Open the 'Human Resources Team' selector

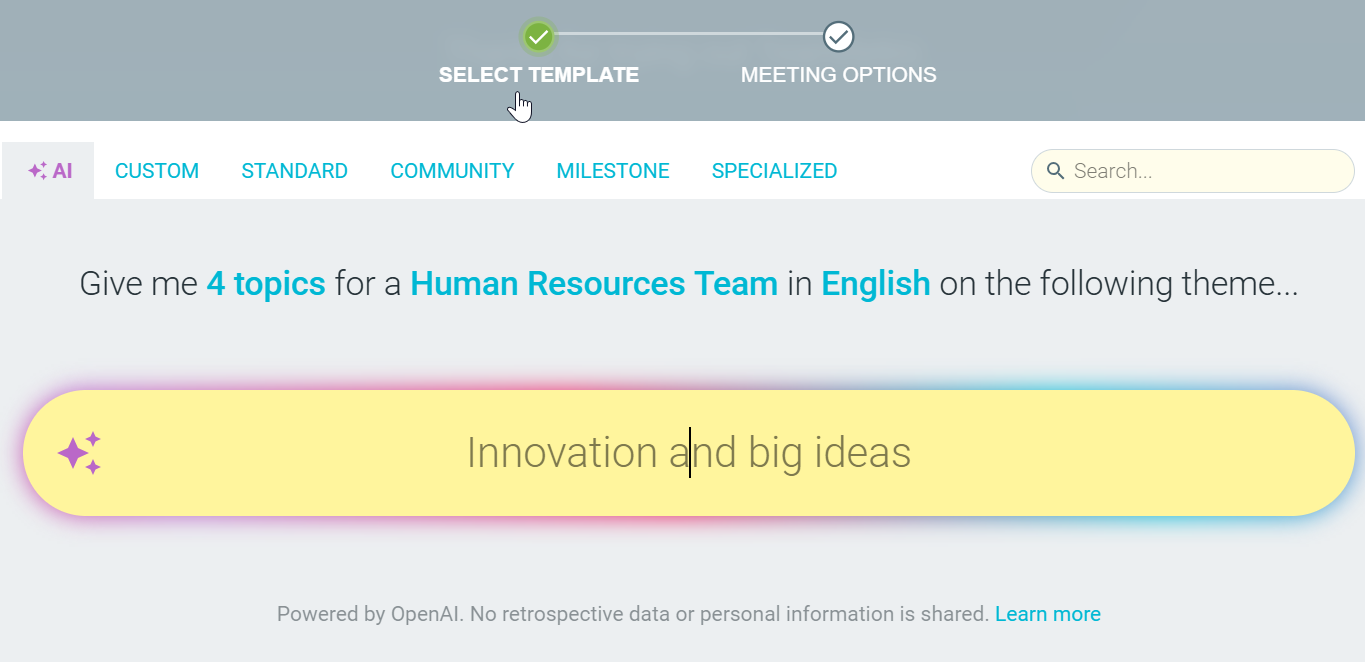(x=594, y=284)
